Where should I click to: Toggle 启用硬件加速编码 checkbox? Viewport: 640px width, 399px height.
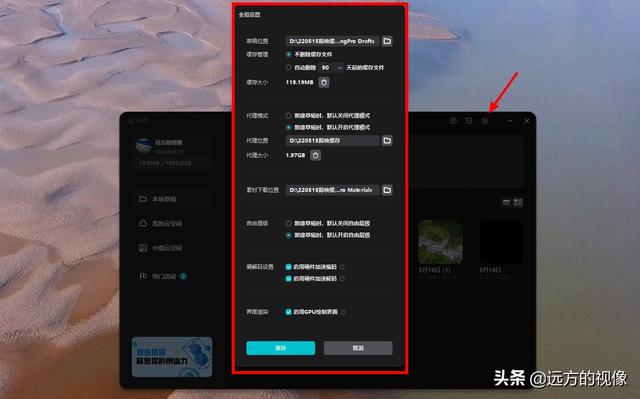pyautogui.click(x=289, y=267)
